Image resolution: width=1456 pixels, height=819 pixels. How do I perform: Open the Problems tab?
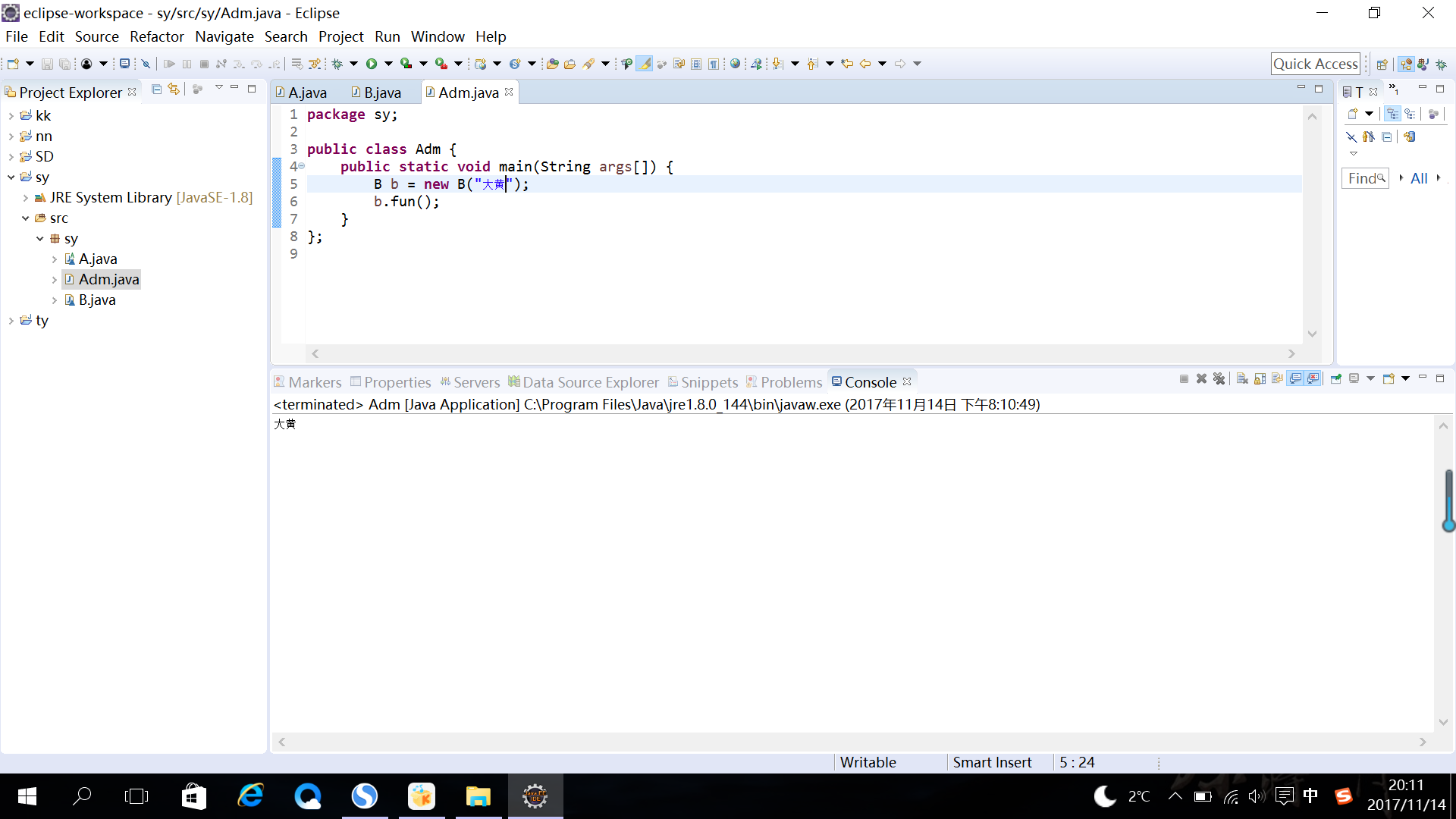coord(784,382)
